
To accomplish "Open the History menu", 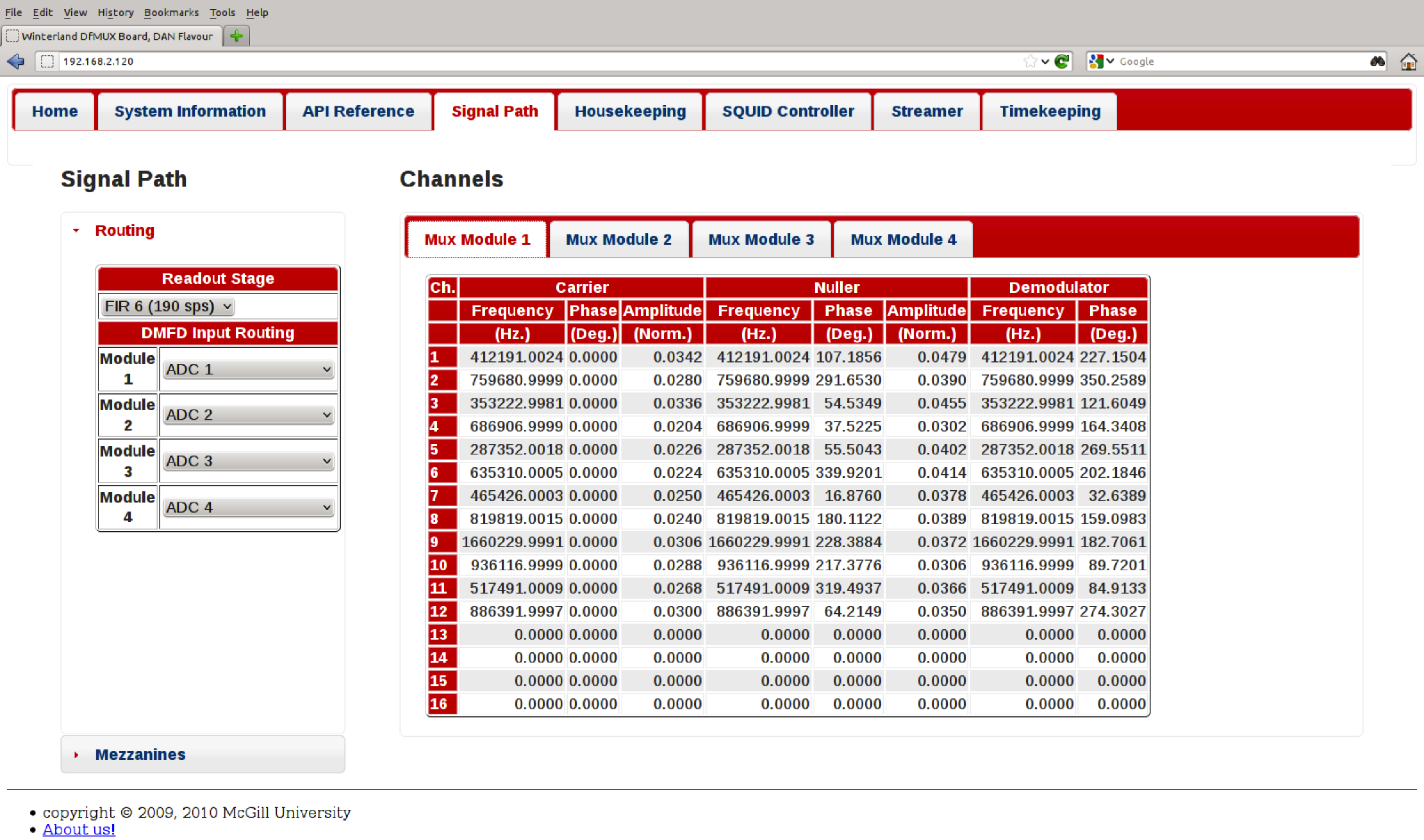I will point(115,12).
